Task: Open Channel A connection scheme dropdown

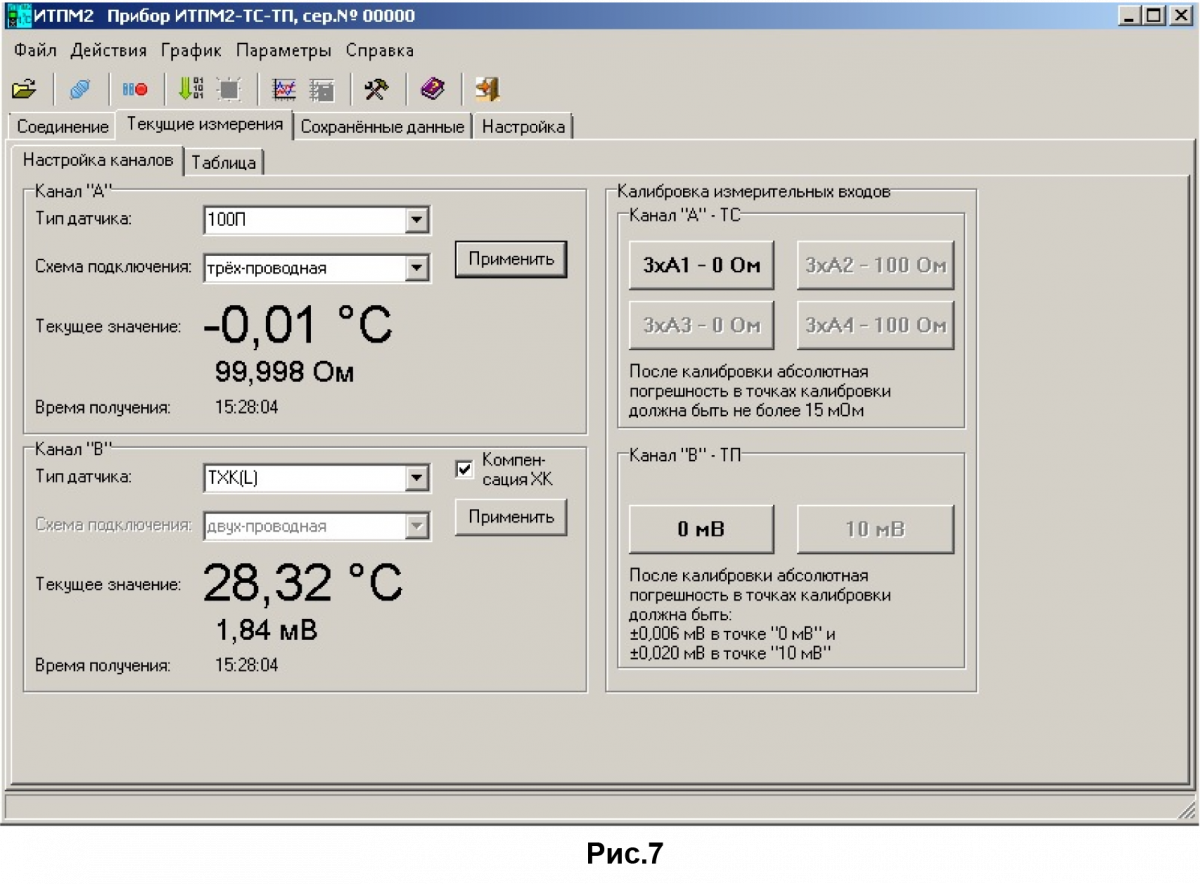Action: click(417, 268)
